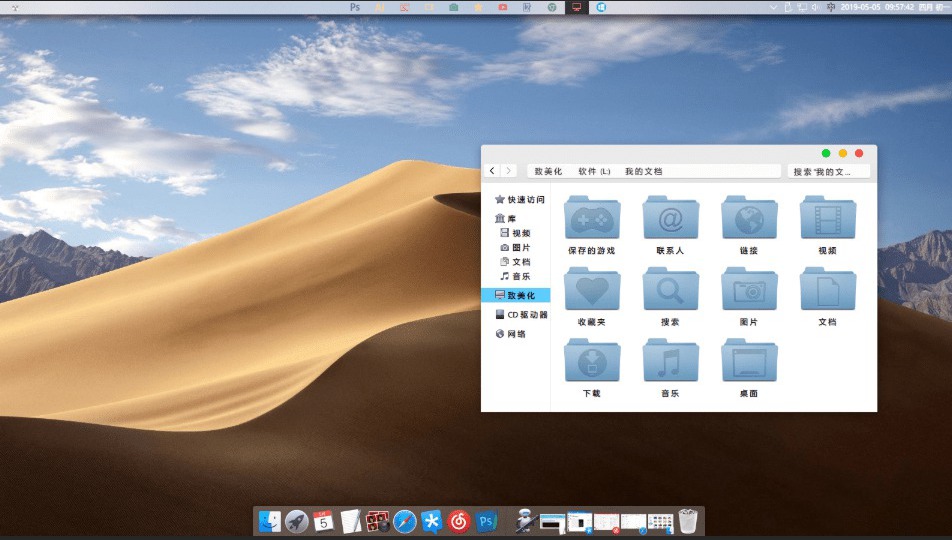
Task: Open Finder from the dock
Action: 270,521
